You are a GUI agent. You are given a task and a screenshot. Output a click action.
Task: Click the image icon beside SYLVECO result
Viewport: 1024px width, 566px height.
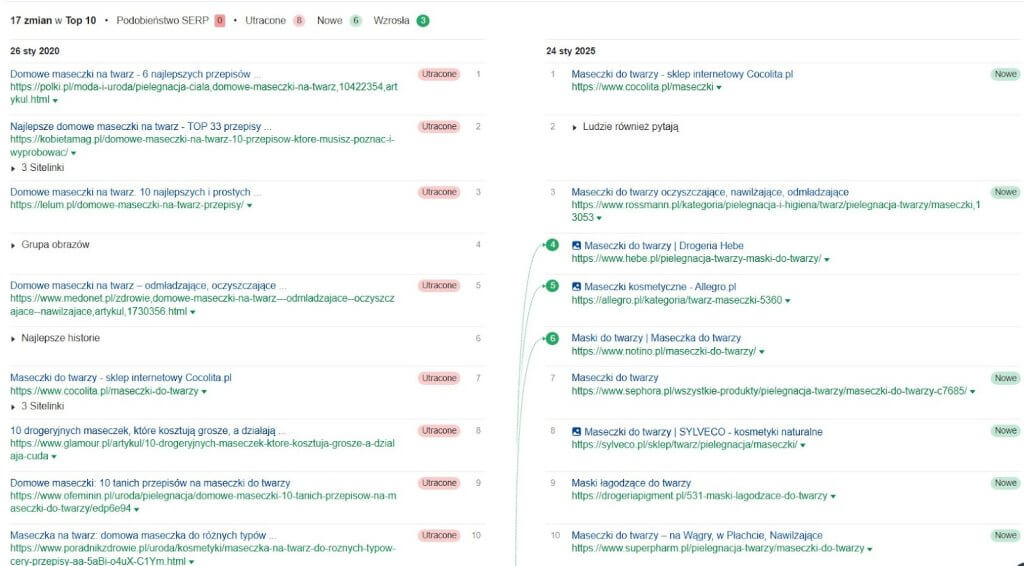click(x=576, y=432)
